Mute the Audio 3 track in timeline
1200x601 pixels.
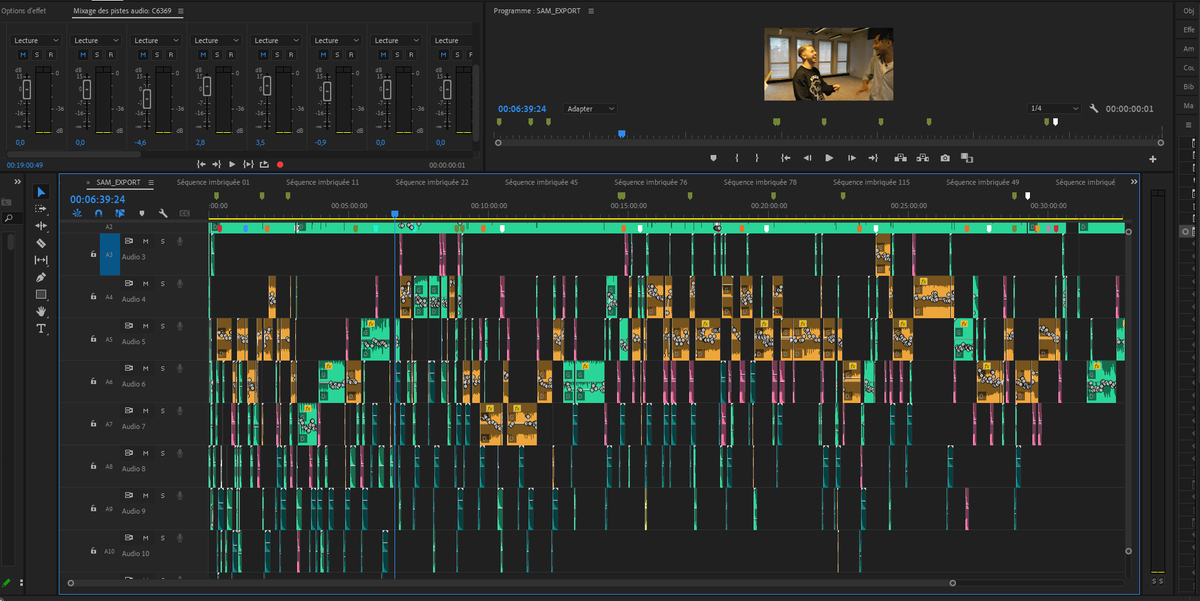tap(145, 241)
